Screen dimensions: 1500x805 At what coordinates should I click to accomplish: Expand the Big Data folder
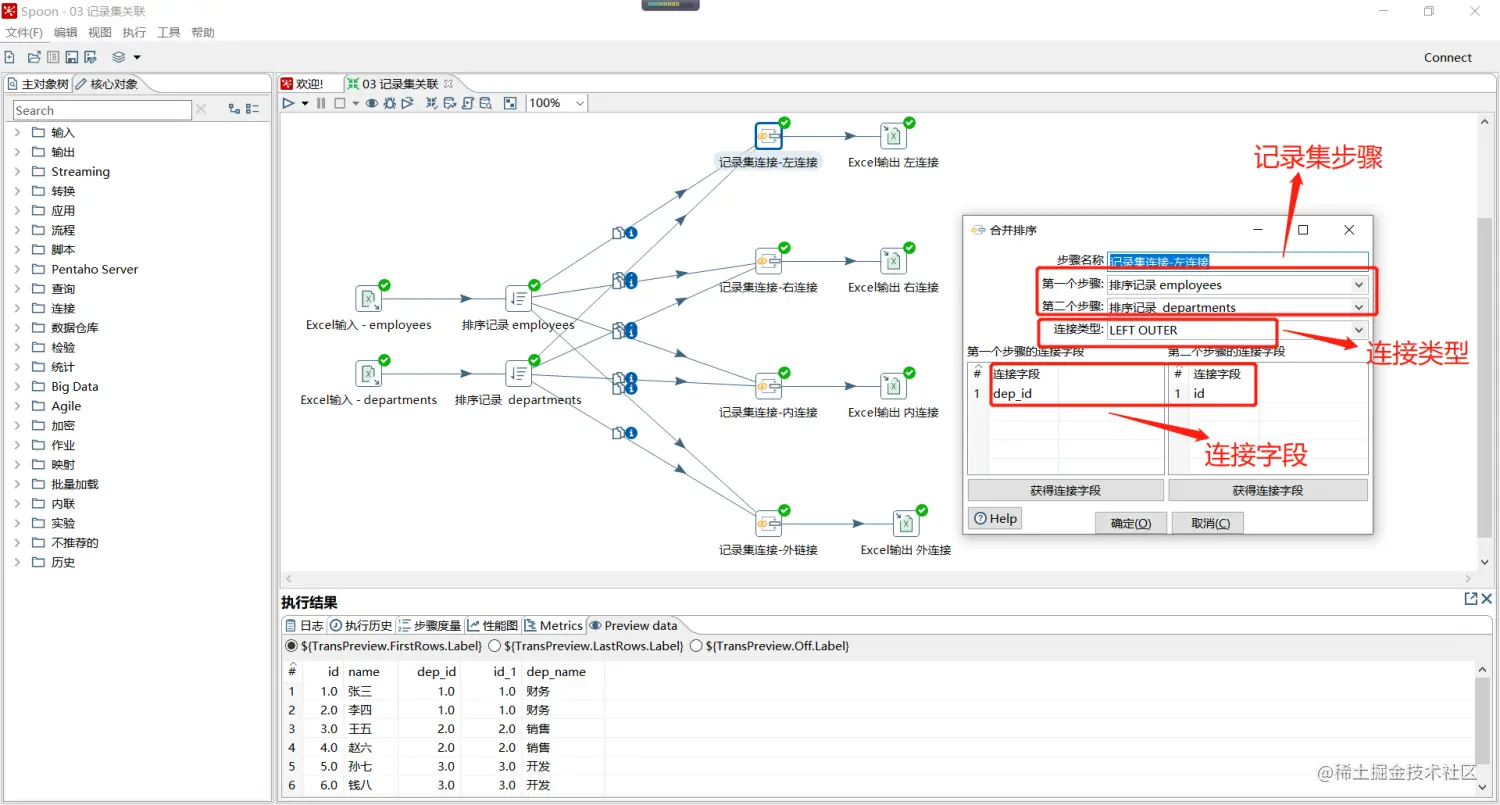[17, 386]
